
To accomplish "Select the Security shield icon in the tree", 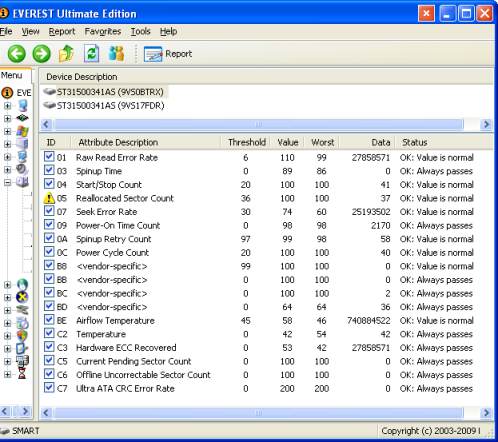I will point(22,336).
